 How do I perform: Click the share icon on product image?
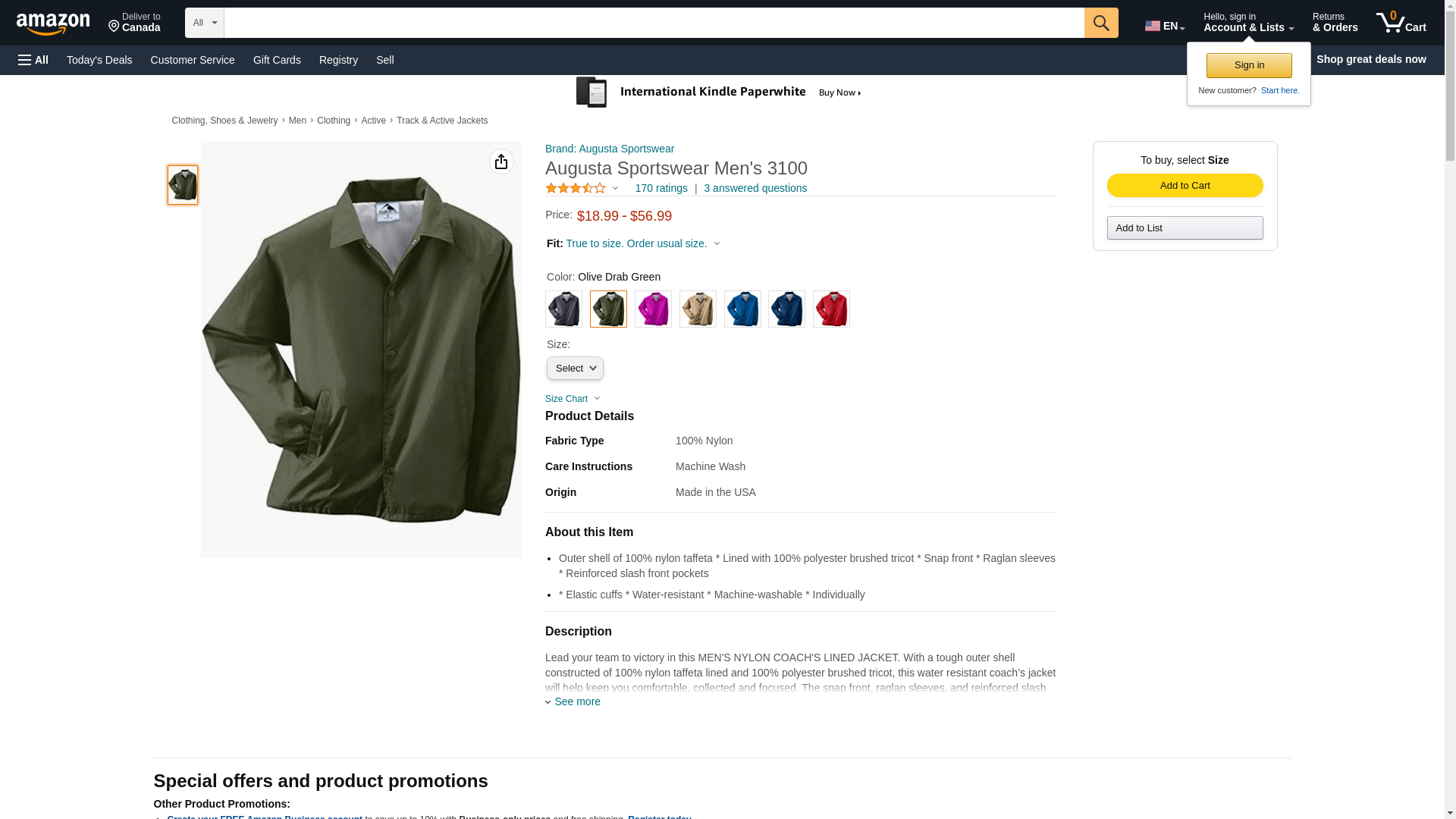tap(501, 162)
